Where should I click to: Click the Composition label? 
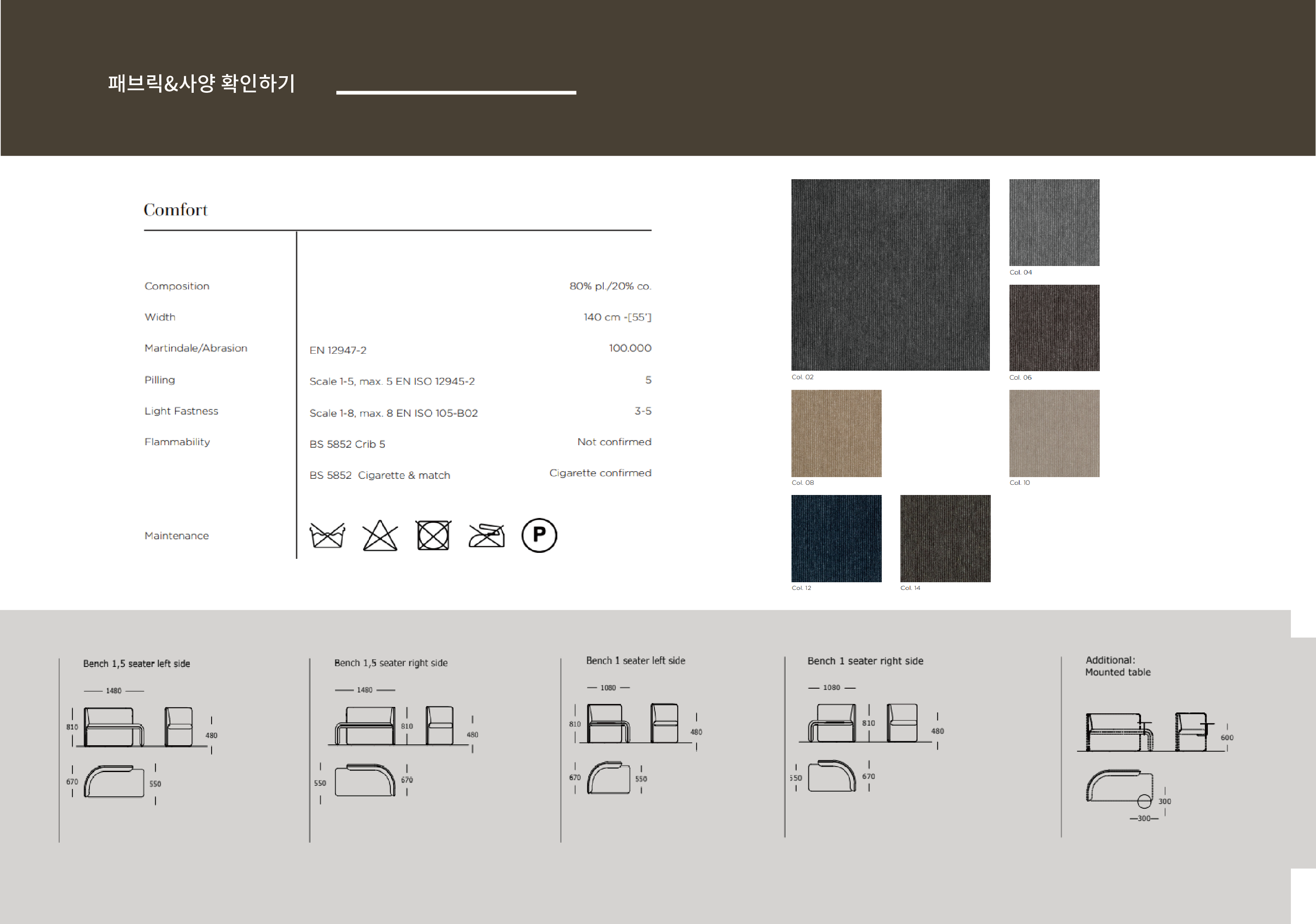177,286
